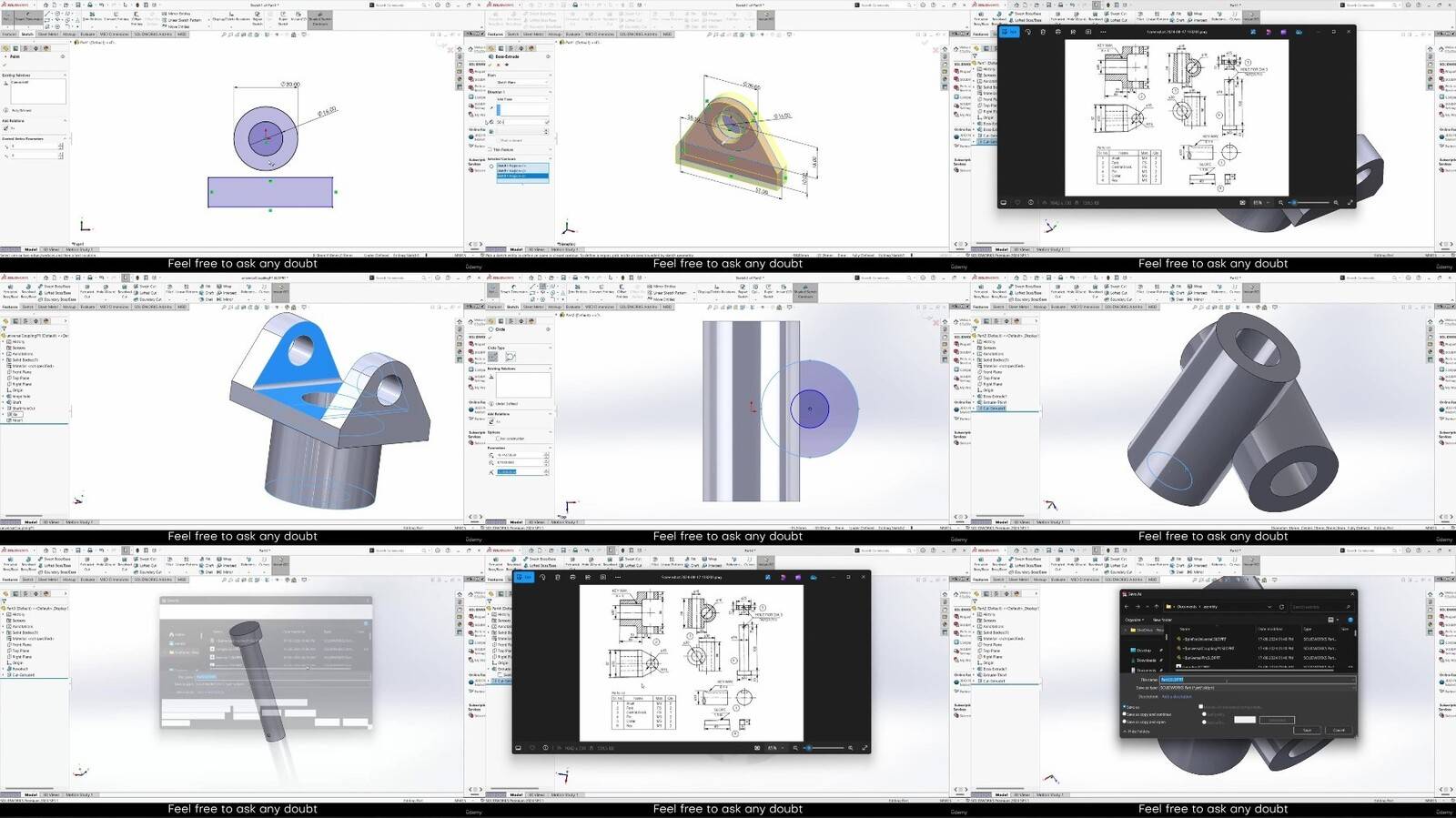Choose the center-point Circle Type button

[x=493, y=357]
